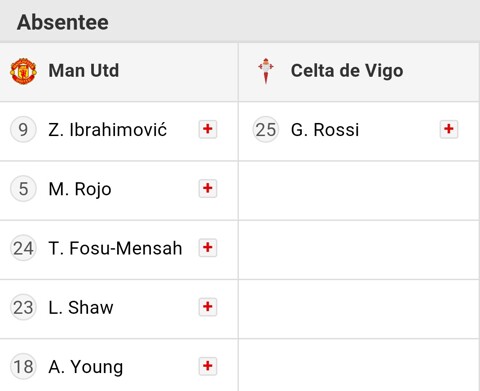Click injury cross next to L. Shaw
480x391 pixels.
coord(208,307)
